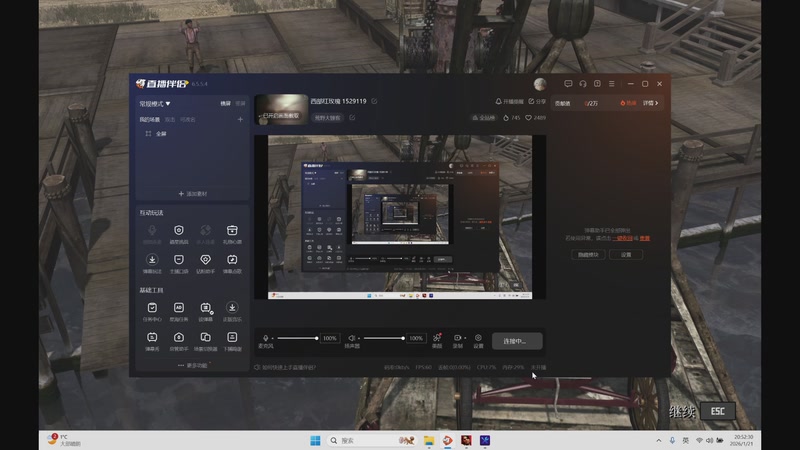This screenshot has height=450, width=800.
Task: Open the 弹幕秀 tool
Action: 152,341
